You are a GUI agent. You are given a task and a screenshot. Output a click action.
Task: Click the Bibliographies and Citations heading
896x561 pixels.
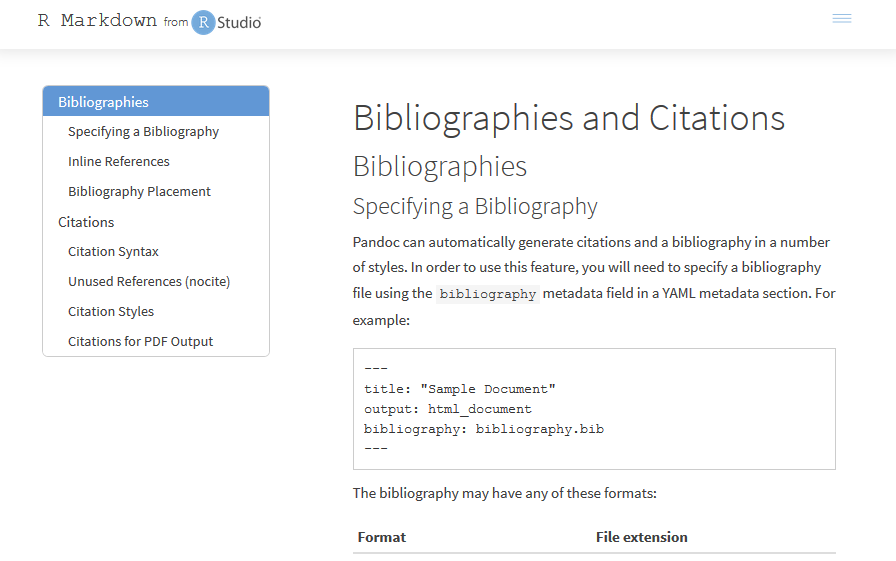click(569, 118)
